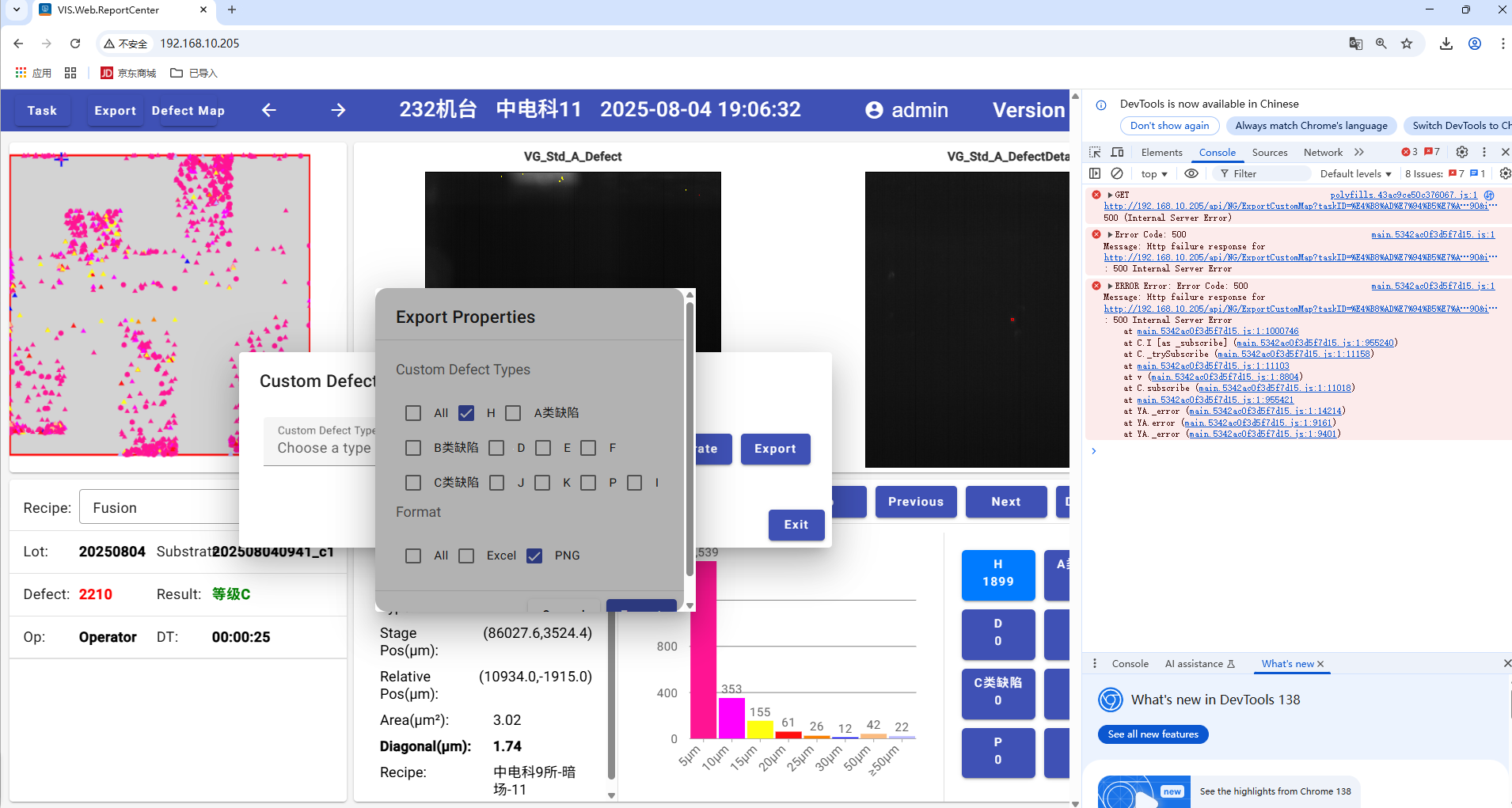Clear console with the clear icon

point(1117,173)
